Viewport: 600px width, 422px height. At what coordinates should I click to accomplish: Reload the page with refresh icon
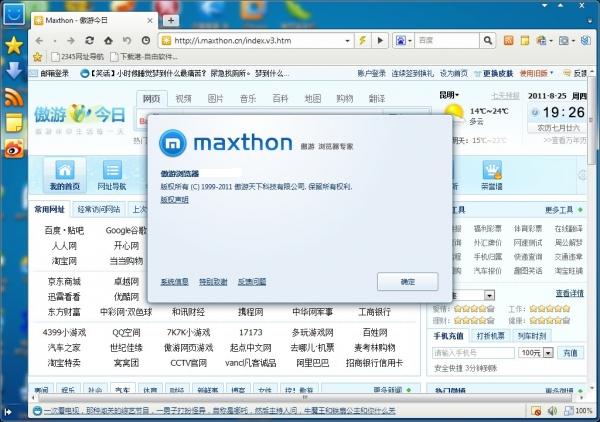coord(90,41)
